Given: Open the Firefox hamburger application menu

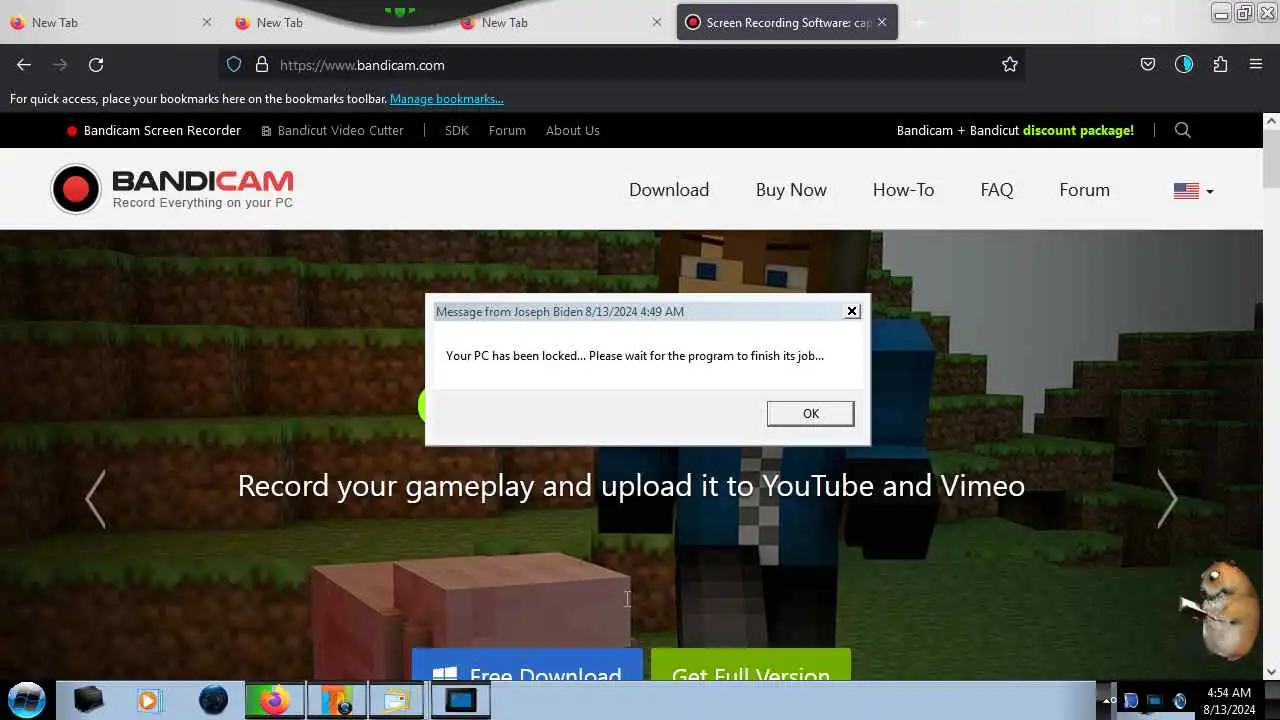Looking at the screenshot, I should (x=1256, y=64).
